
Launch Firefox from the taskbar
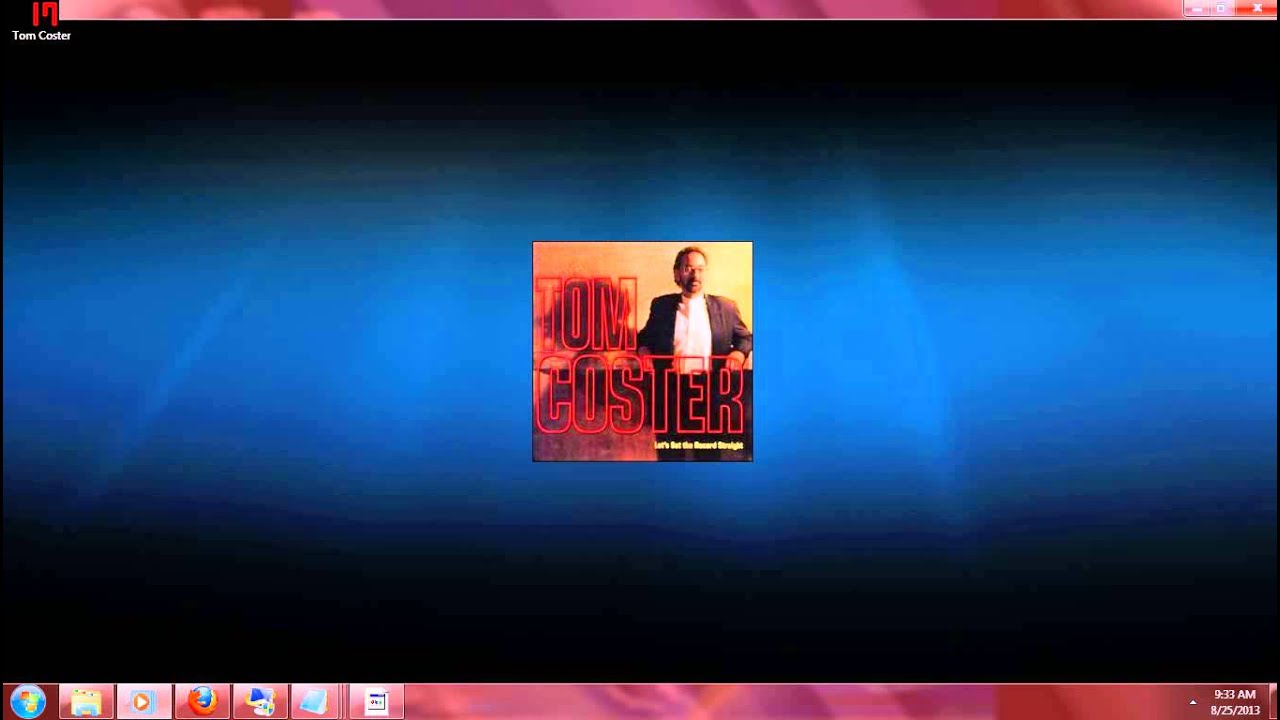pyautogui.click(x=202, y=702)
